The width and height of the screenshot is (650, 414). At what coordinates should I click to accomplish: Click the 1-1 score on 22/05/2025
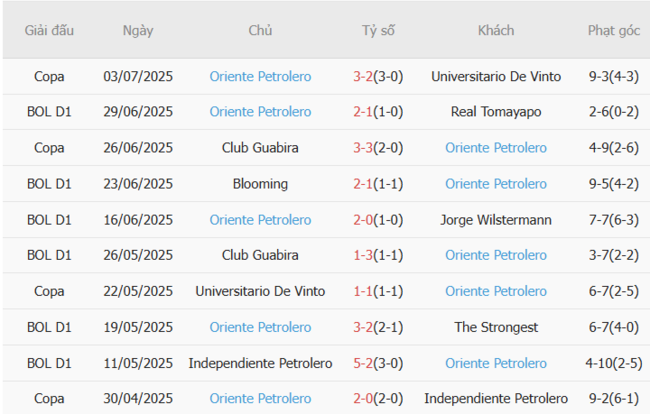pyautogui.click(x=363, y=291)
